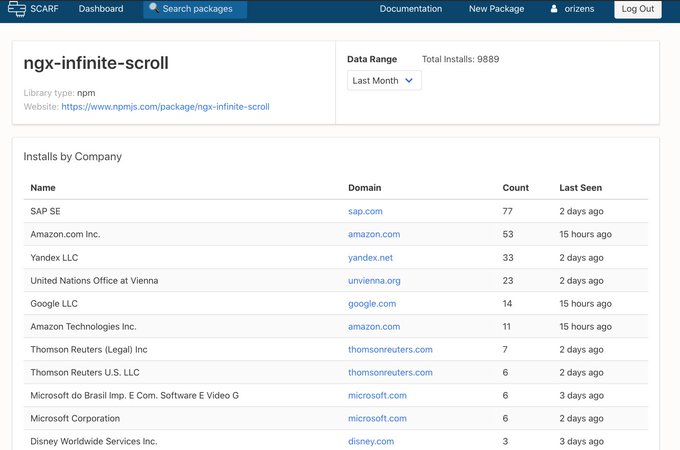The width and height of the screenshot is (680, 450).
Task: Click the Count column header
Action: (516, 188)
